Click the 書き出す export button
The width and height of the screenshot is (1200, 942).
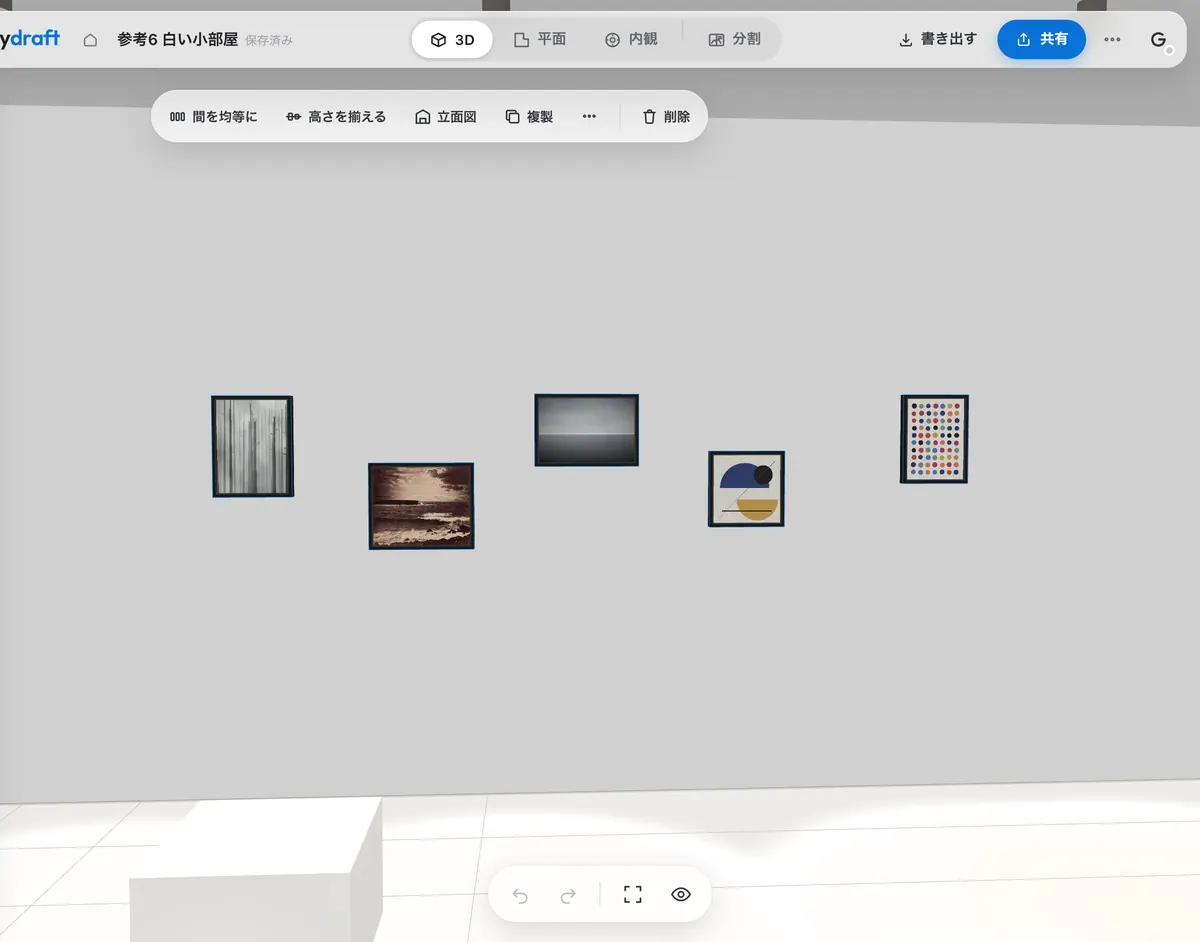[937, 40]
